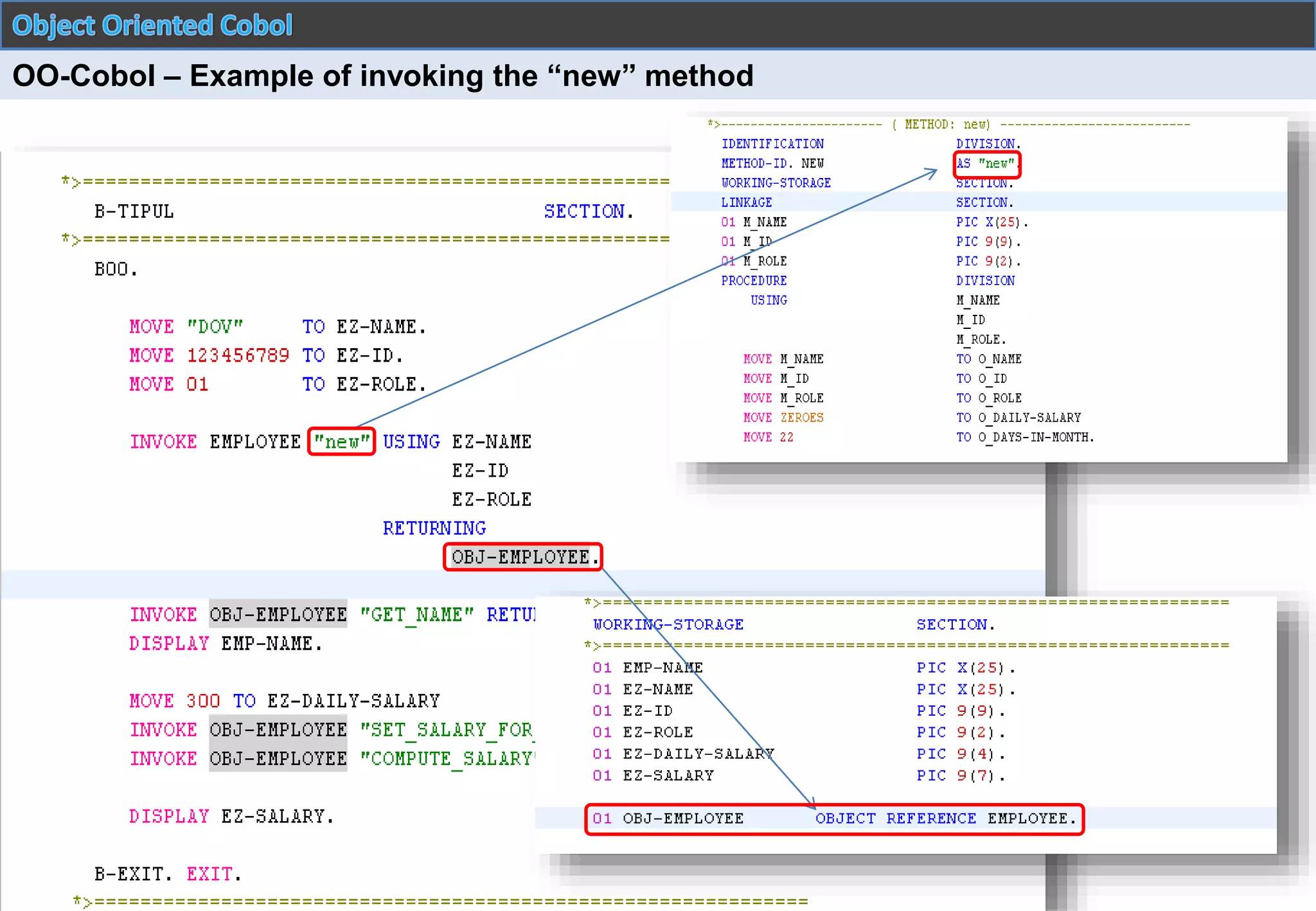The height and width of the screenshot is (911, 1316).
Task: Click the DISPLAY EMP-NAME statement
Action: (x=226, y=644)
